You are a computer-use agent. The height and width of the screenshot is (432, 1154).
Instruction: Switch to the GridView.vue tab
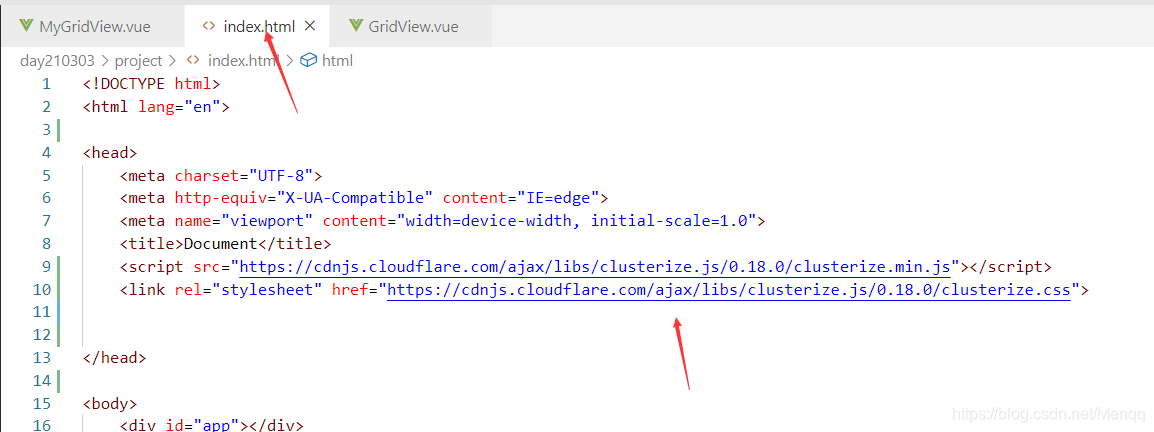[411, 26]
